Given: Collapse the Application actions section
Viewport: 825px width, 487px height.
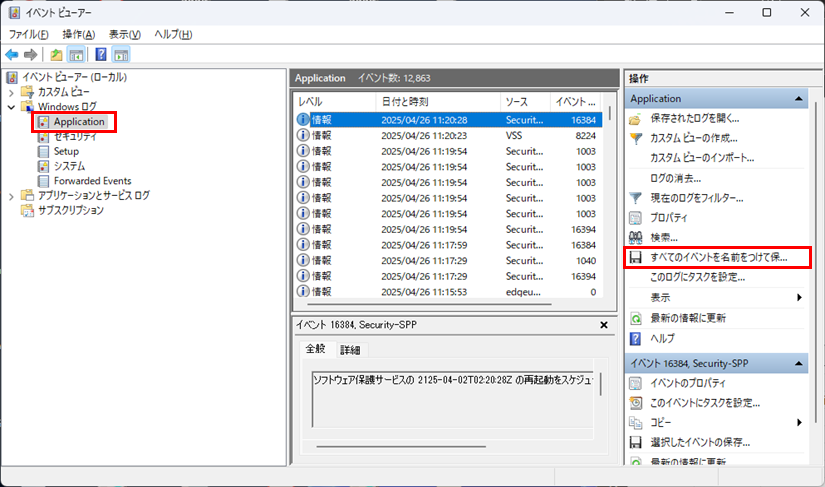Looking at the screenshot, I should point(799,99).
